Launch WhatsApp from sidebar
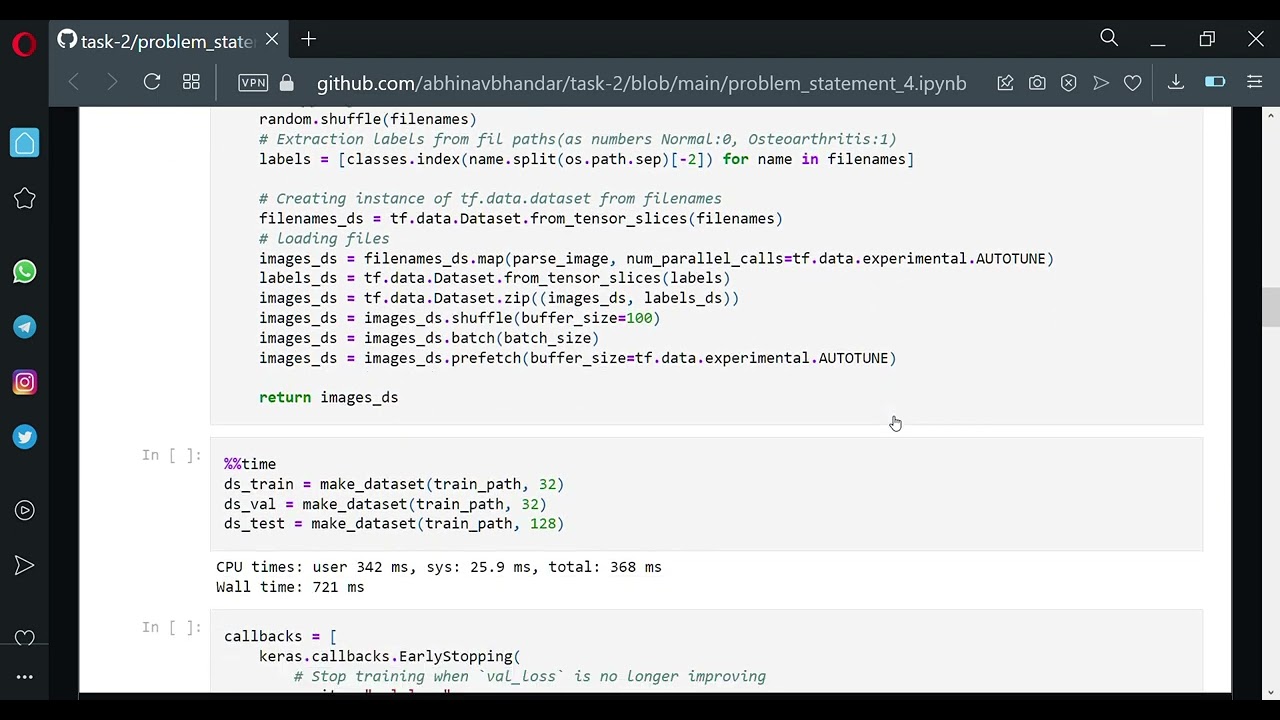 click(x=25, y=272)
